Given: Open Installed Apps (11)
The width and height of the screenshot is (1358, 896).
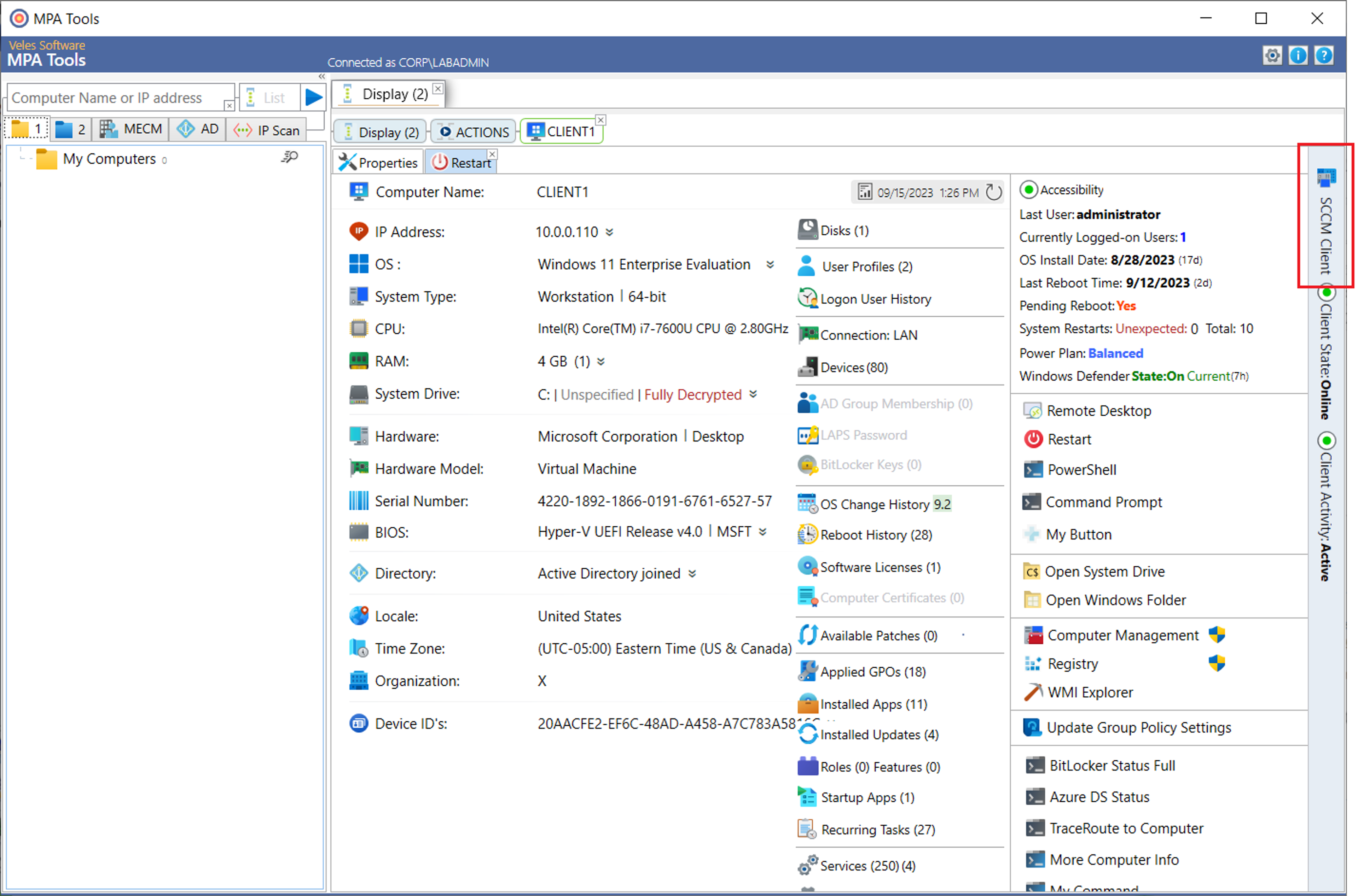Looking at the screenshot, I should pos(862,704).
